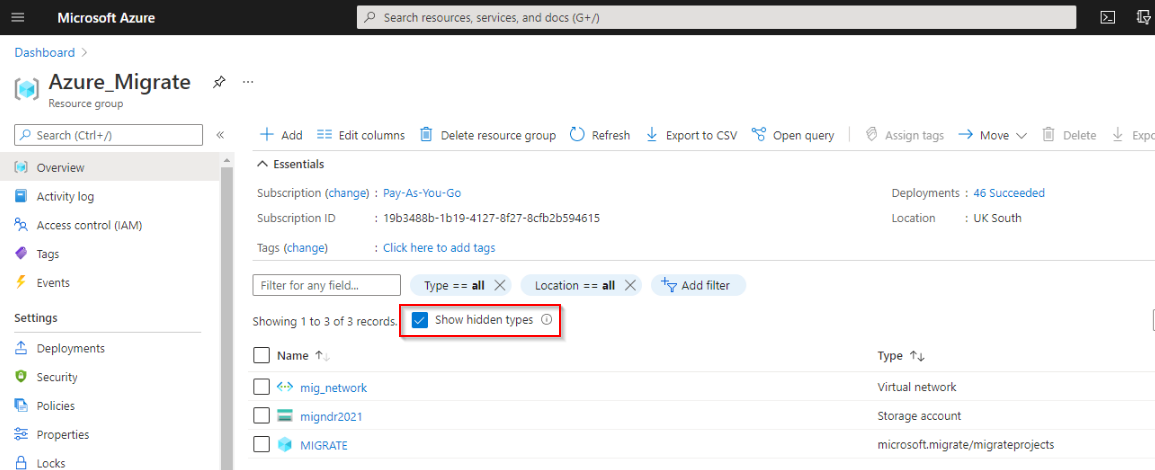Remove the Type == all filter
The height and width of the screenshot is (470, 1155).
499,285
